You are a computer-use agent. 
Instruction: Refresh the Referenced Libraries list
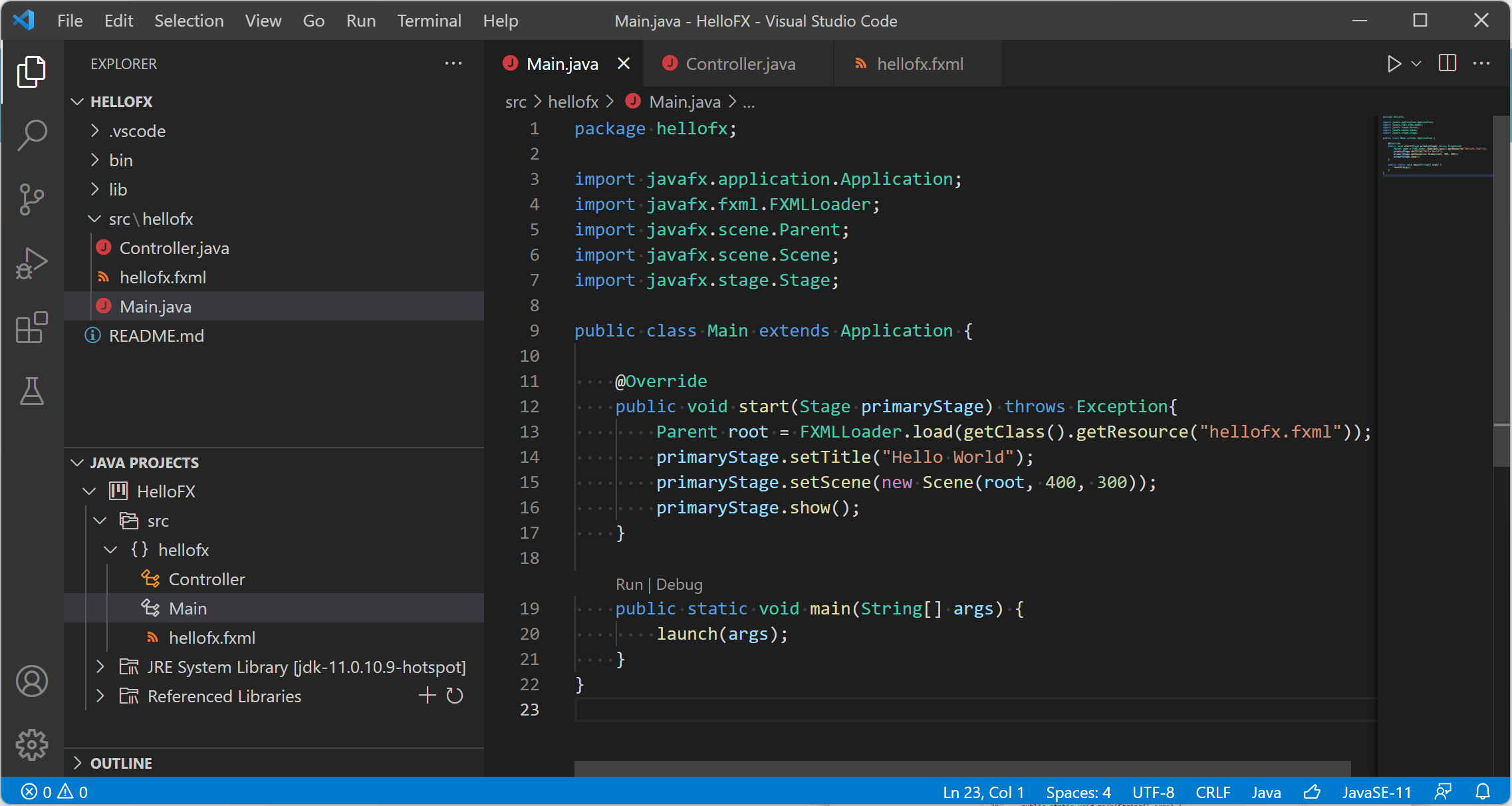[455, 696]
